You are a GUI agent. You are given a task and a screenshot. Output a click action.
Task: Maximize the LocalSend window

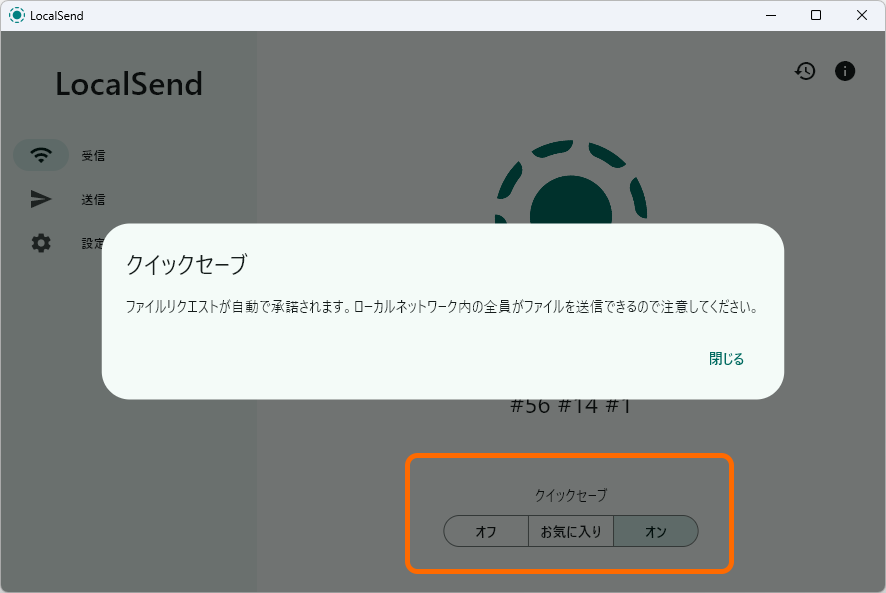tap(816, 15)
